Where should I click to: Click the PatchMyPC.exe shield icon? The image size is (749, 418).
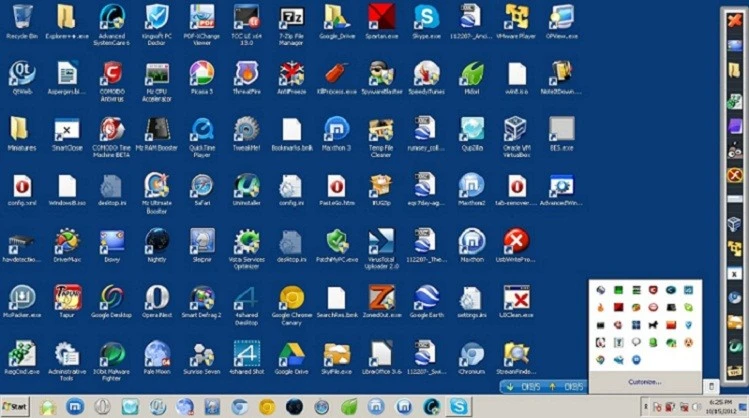337,246
